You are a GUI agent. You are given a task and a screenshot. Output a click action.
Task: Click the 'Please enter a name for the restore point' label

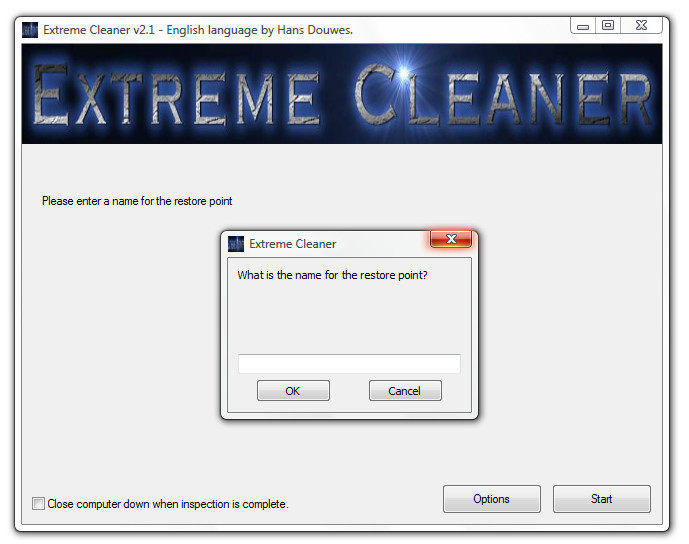[137, 201]
